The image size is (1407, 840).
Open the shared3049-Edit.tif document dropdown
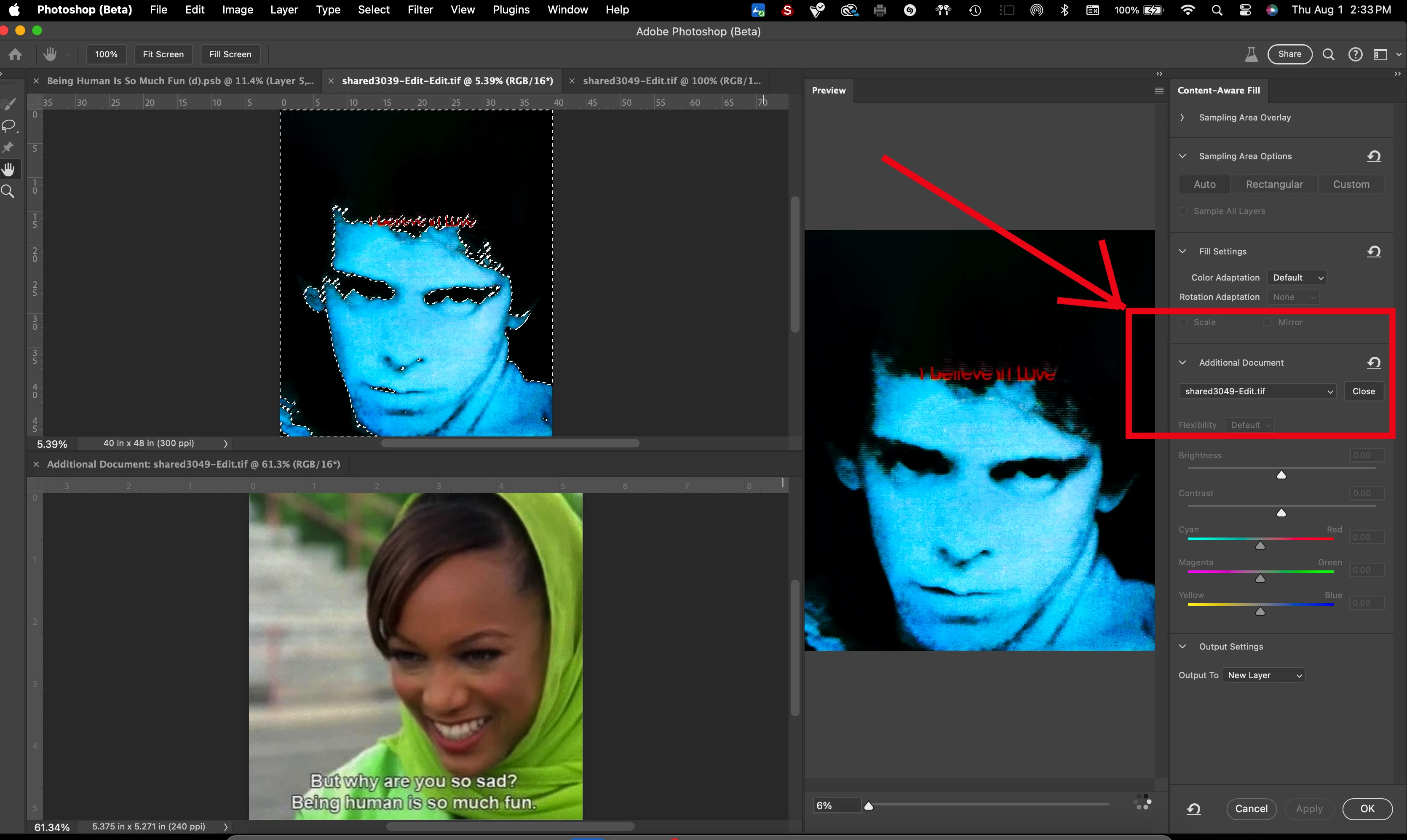pyautogui.click(x=1257, y=391)
